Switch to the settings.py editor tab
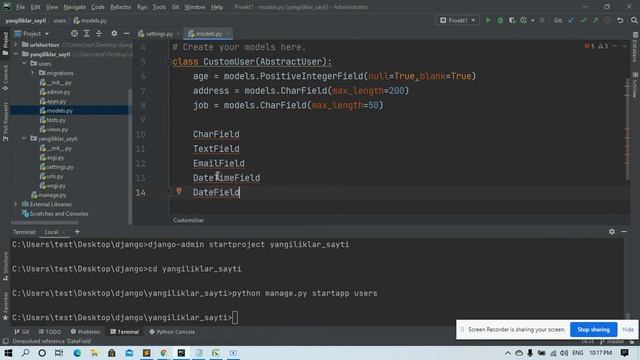Viewport: 640px width, 360px height. tap(159, 34)
